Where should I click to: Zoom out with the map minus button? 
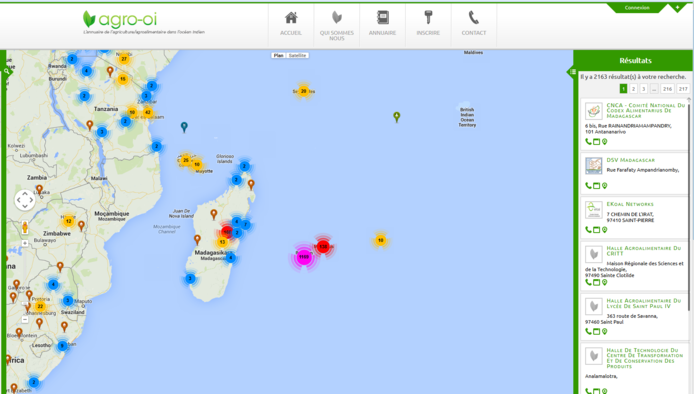coord(25,319)
